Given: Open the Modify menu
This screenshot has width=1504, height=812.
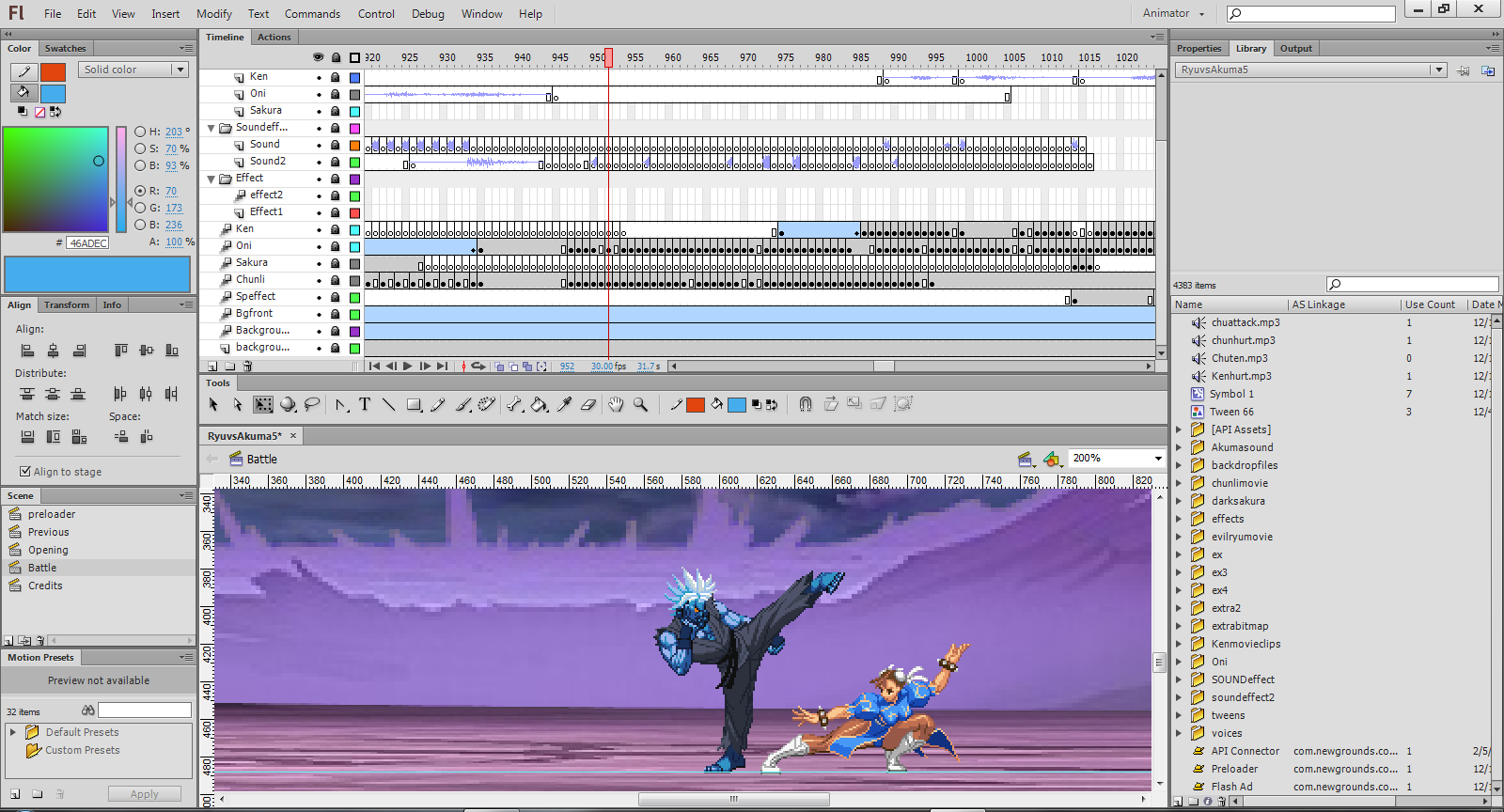Looking at the screenshot, I should coord(214,14).
